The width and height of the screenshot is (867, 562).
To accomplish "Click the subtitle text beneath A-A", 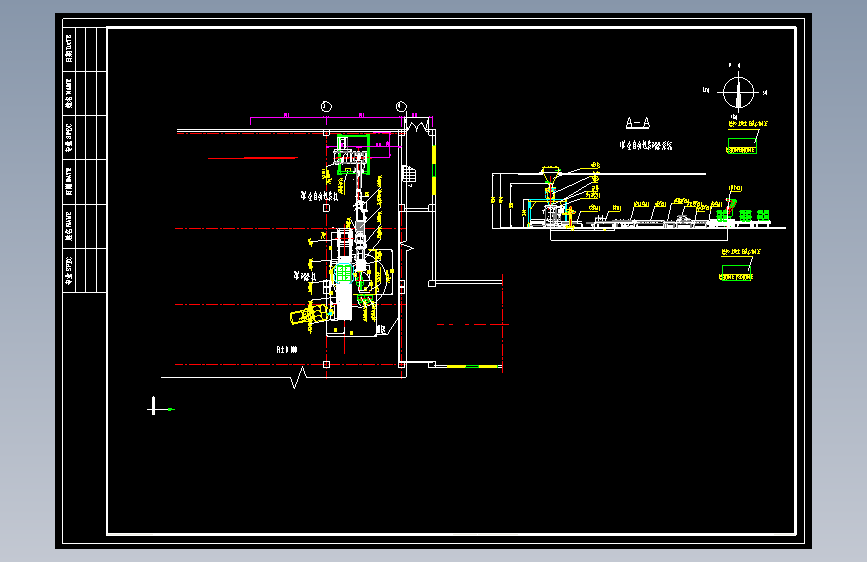I will pyautogui.click(x=646, y=145).
